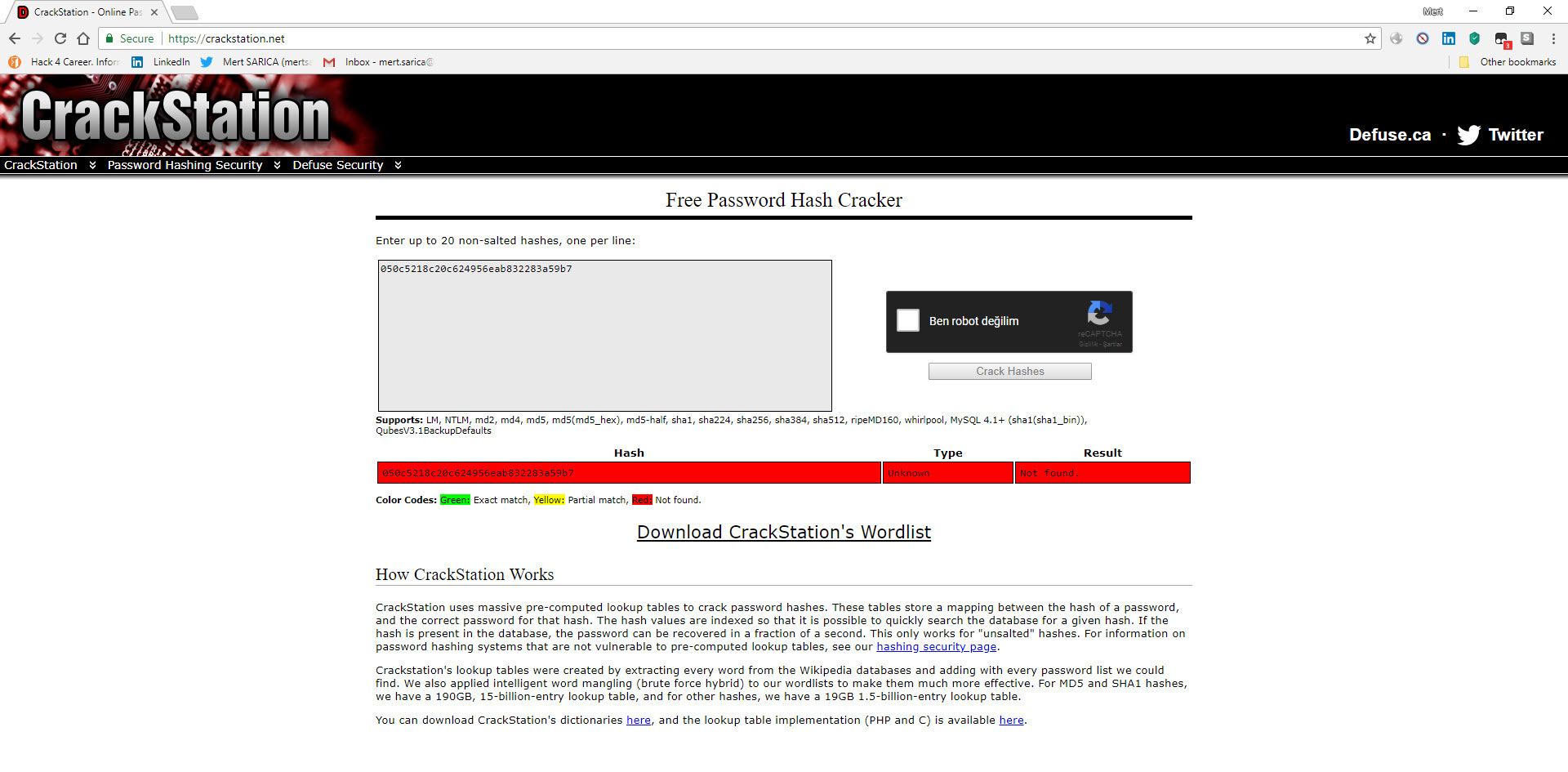Click the Type column header
This screenshot has height=772, width=1568.
click(x=948, y=453)
